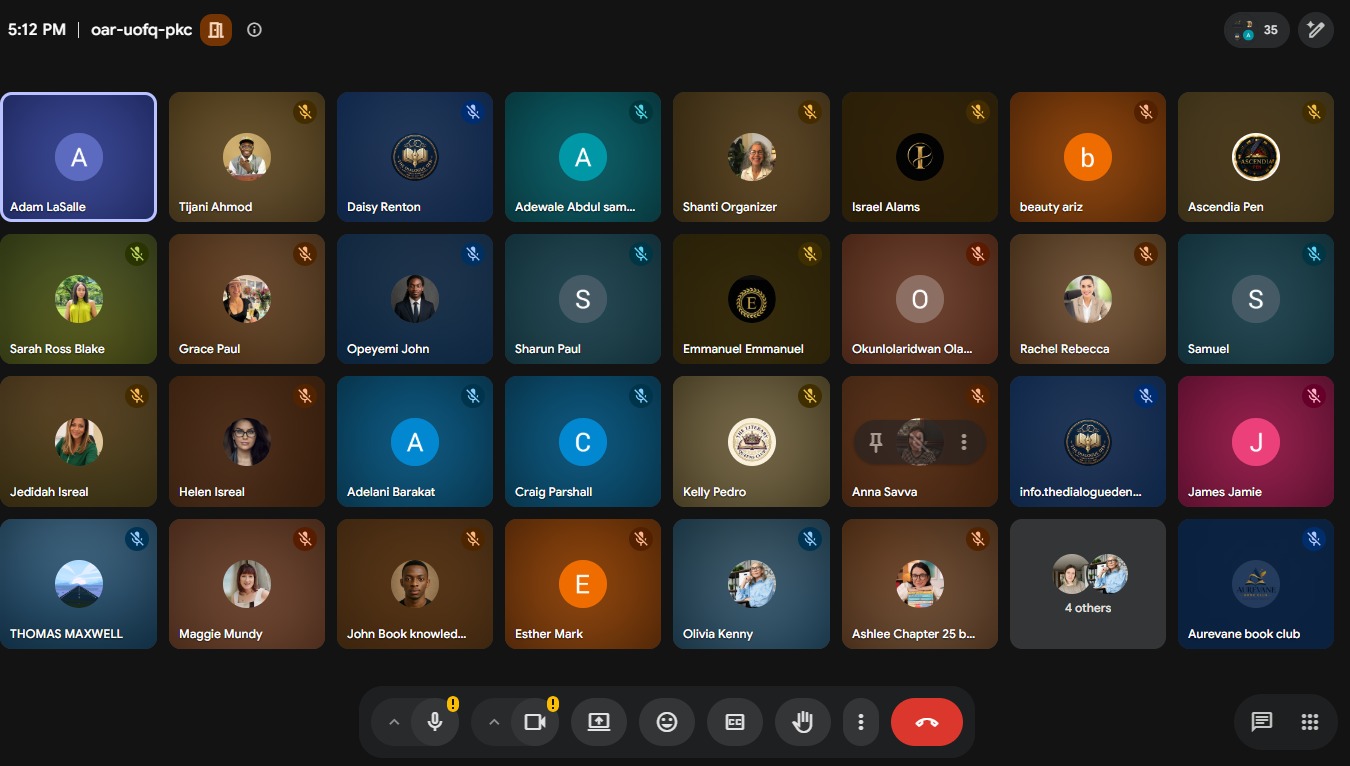The height and width of the screenshot is (766, 1350).
Task: Click the John Book knowled... name label
Action: click(407, 634)
